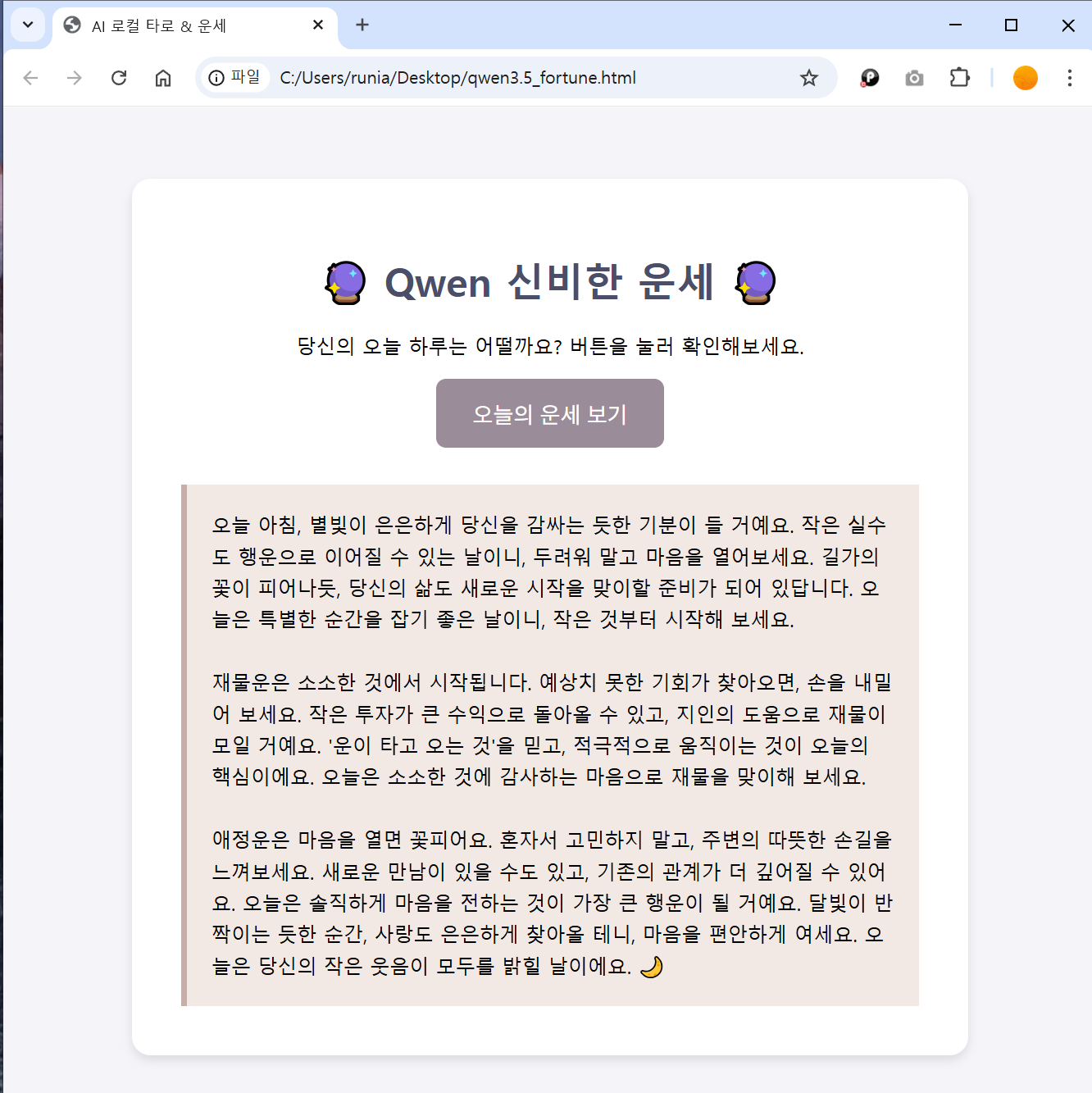Open a new tab with plus
1092x1093 pixels.
click(x=362, y=25)
